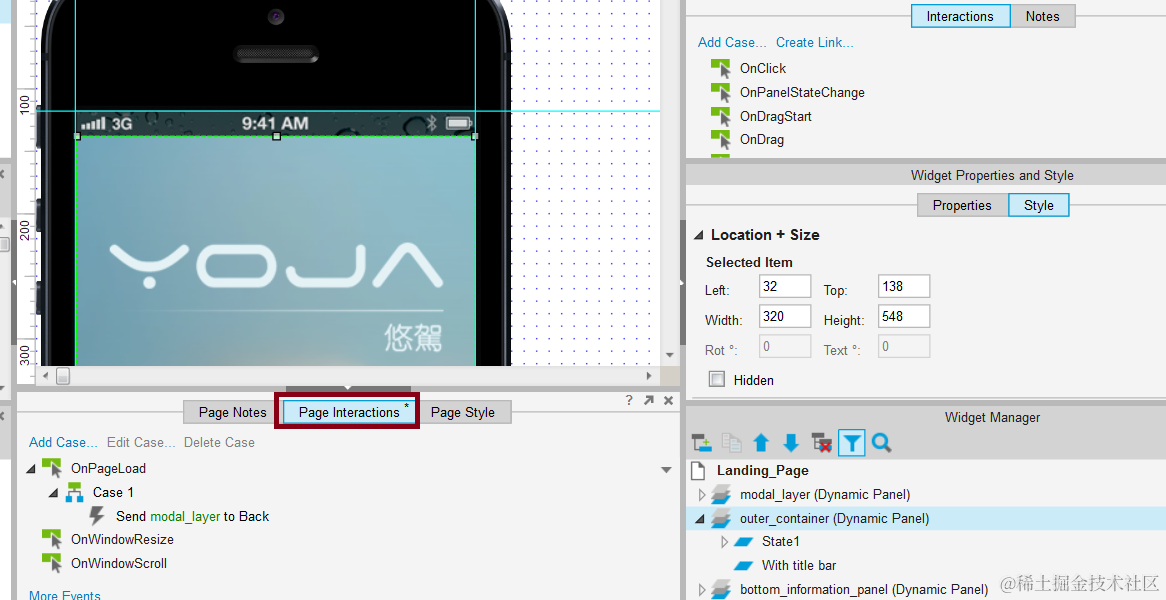Click the OnPanelStateChange event icon
This screenshot has height=600, width=1166.
pos(721,92)
